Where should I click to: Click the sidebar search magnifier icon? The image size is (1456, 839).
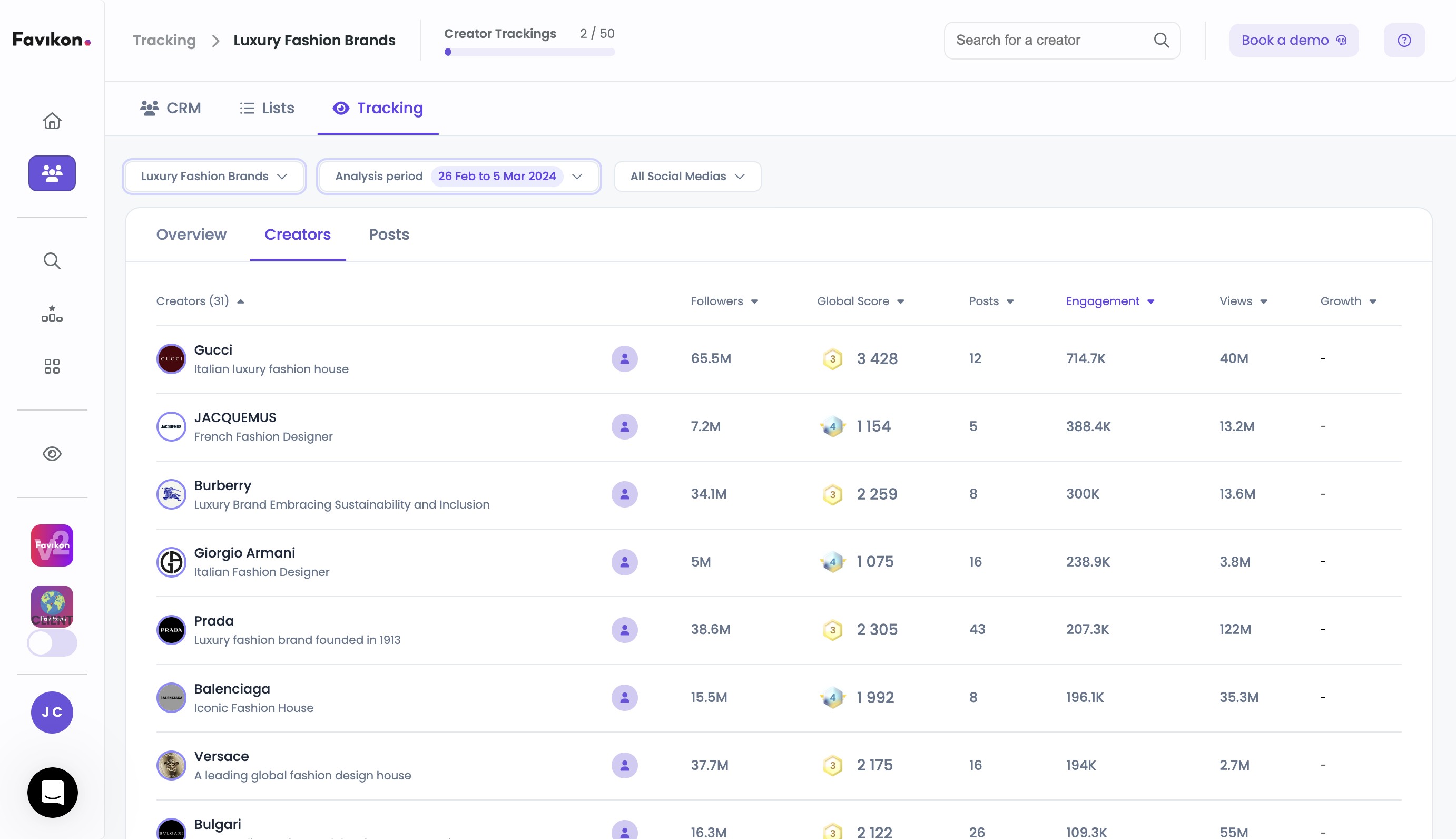pyautogui.click(x=52, y=261)
